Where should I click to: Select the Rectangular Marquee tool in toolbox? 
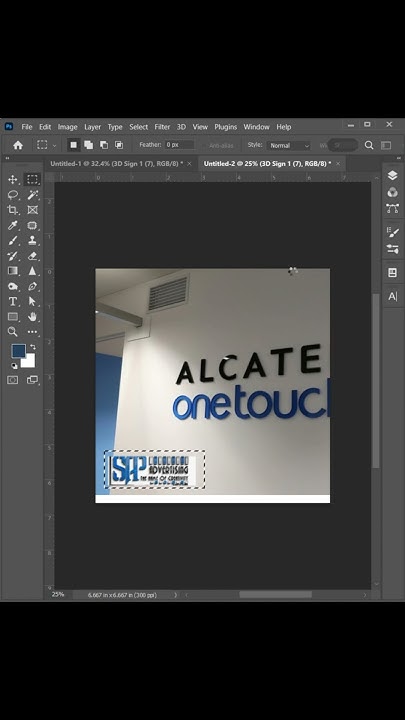tap(32, 180)
